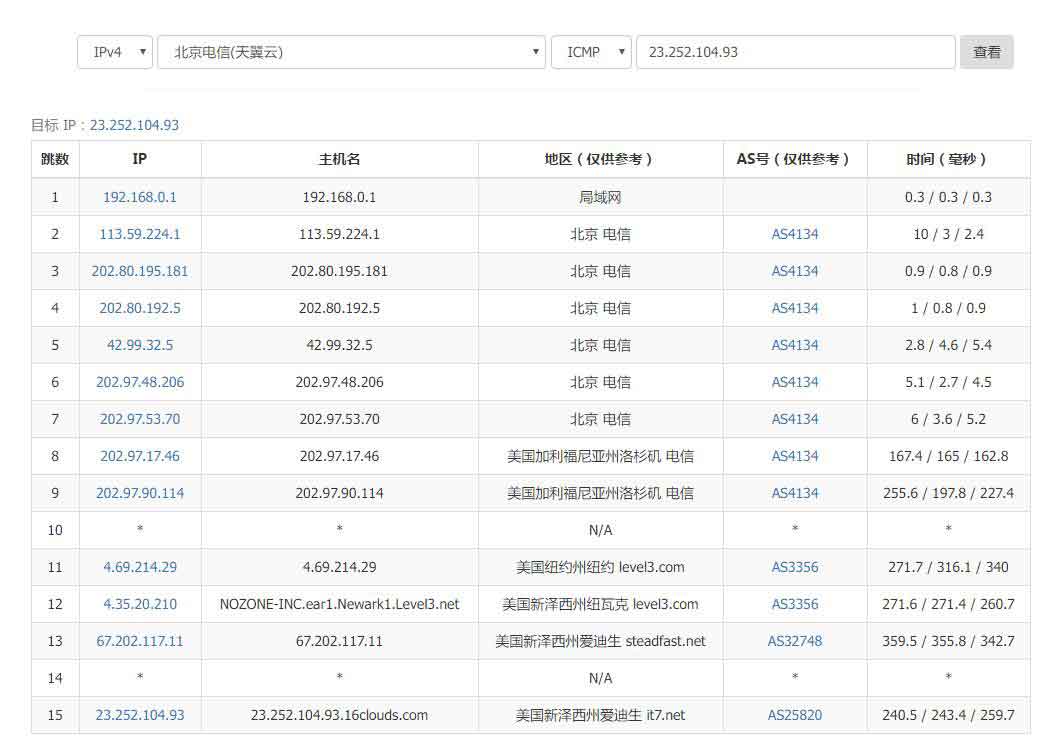
Task: Click time cell 10 / 3 / 2.4
Action: tap(948, 234)
